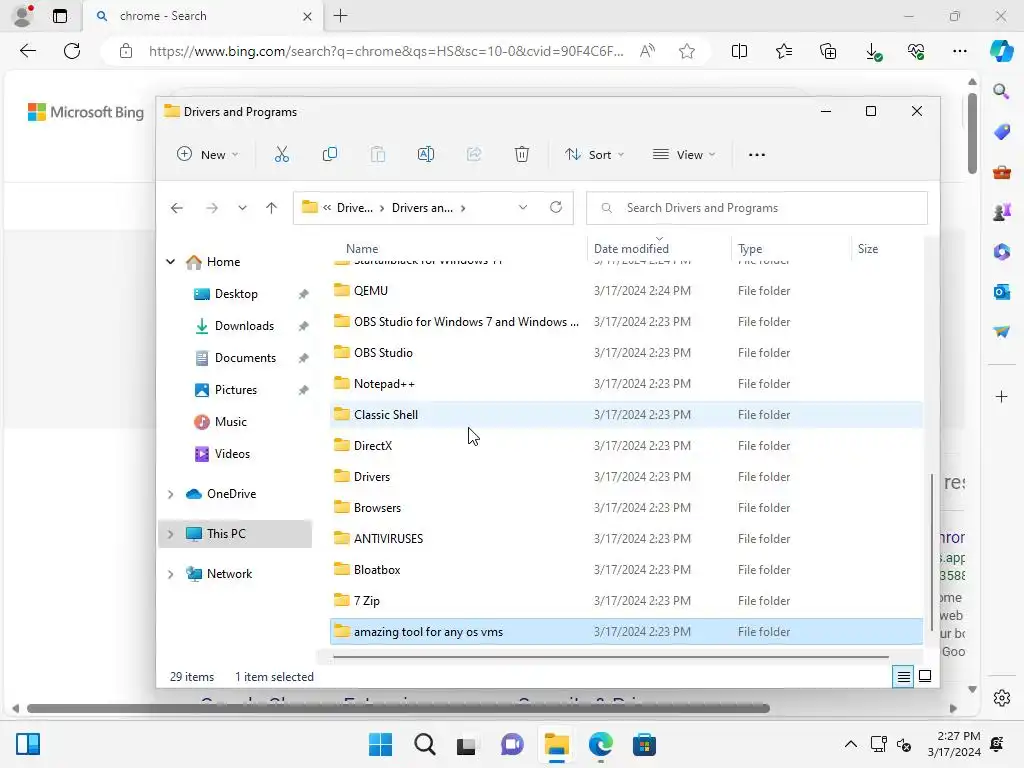Image resolution: width=1024 pixels, height=768 pixels.
Task: Collapse the Home tree node
Action: [x=170, y=262]
